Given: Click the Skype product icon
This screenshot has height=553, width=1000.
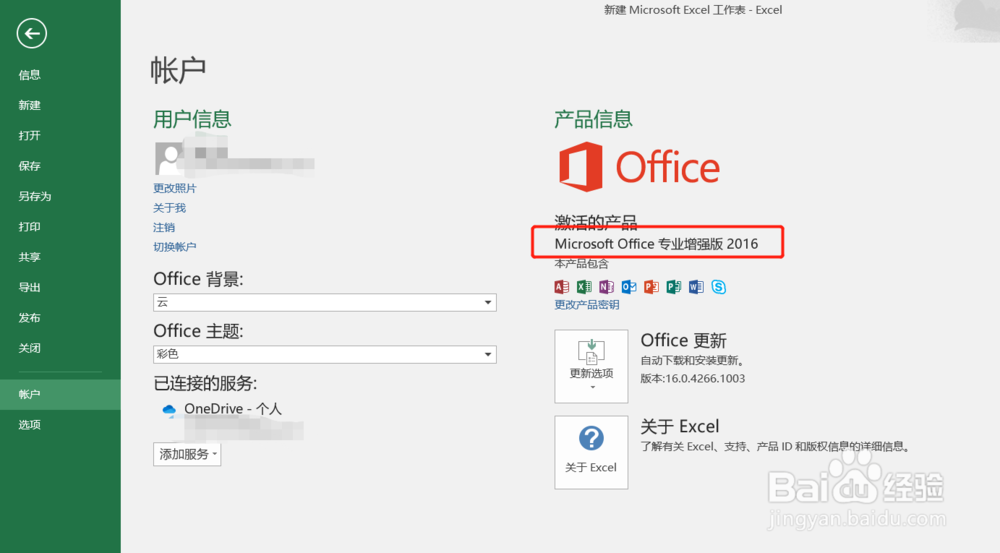Looking at the screenshot, I should pos(719,287).
